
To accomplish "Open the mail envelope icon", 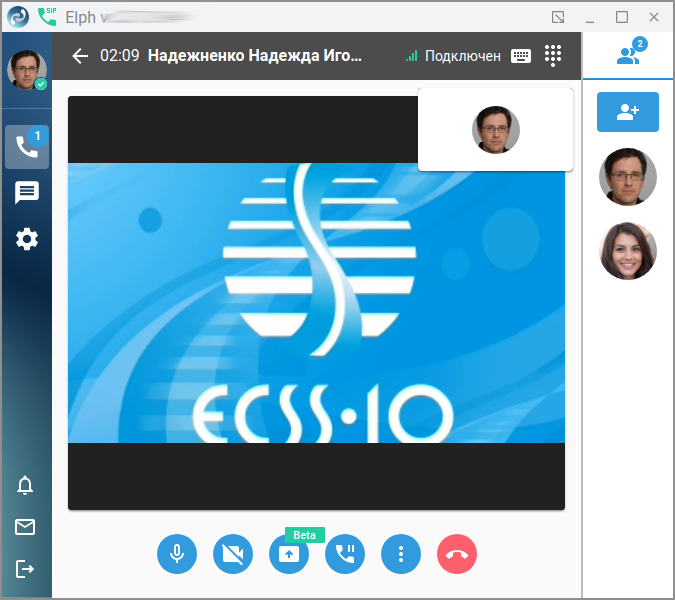I will (x=25, y=527).
